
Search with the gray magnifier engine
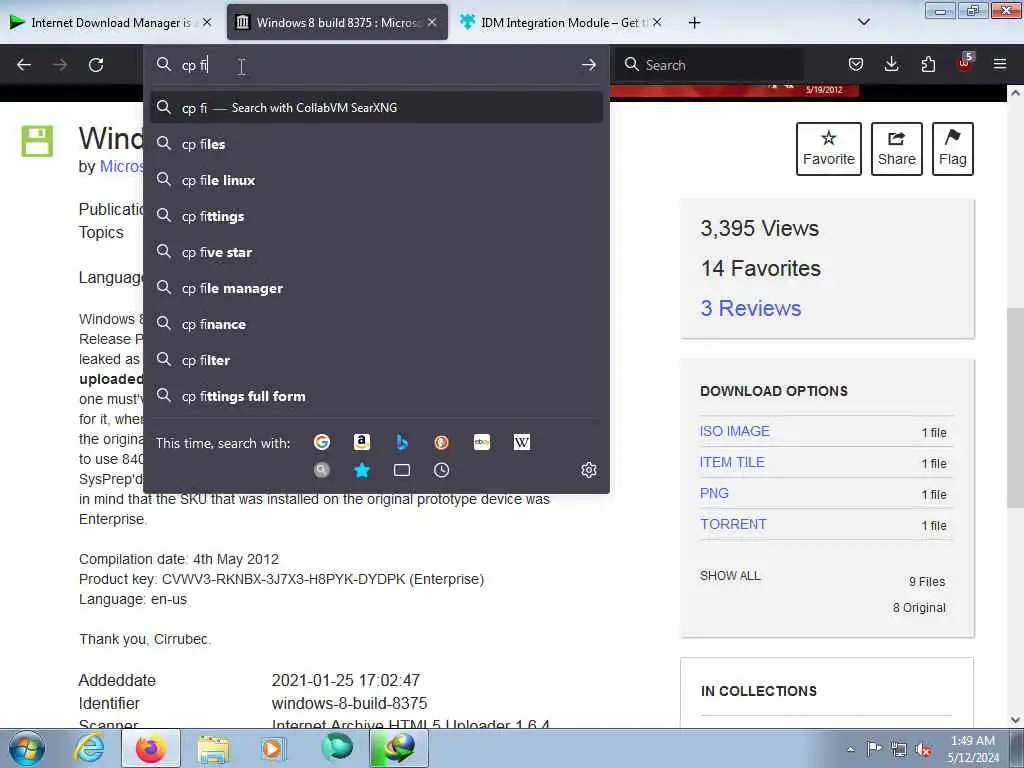(x=322, y=470)
